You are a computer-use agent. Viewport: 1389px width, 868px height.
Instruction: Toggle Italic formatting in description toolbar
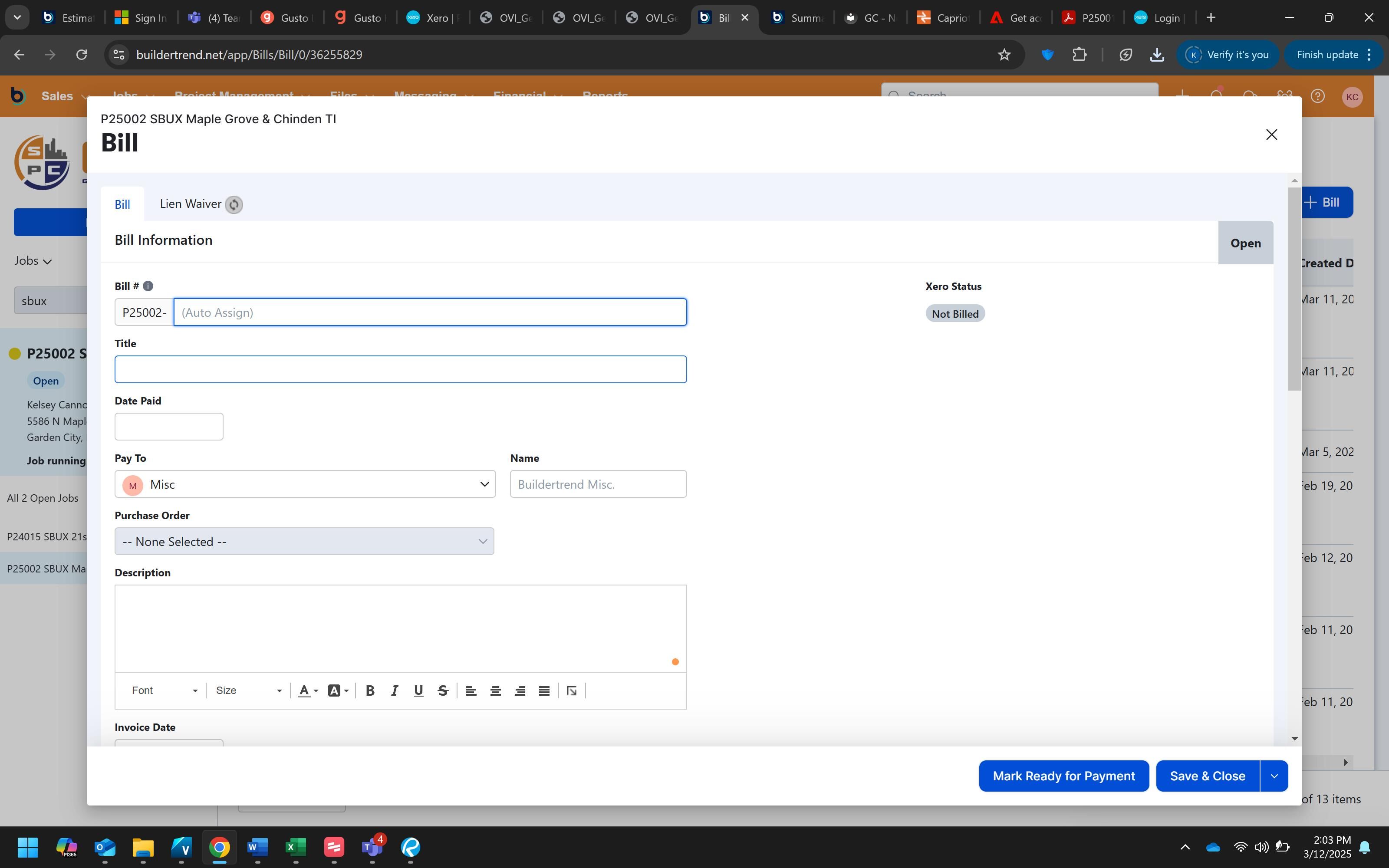pos(394,690)
